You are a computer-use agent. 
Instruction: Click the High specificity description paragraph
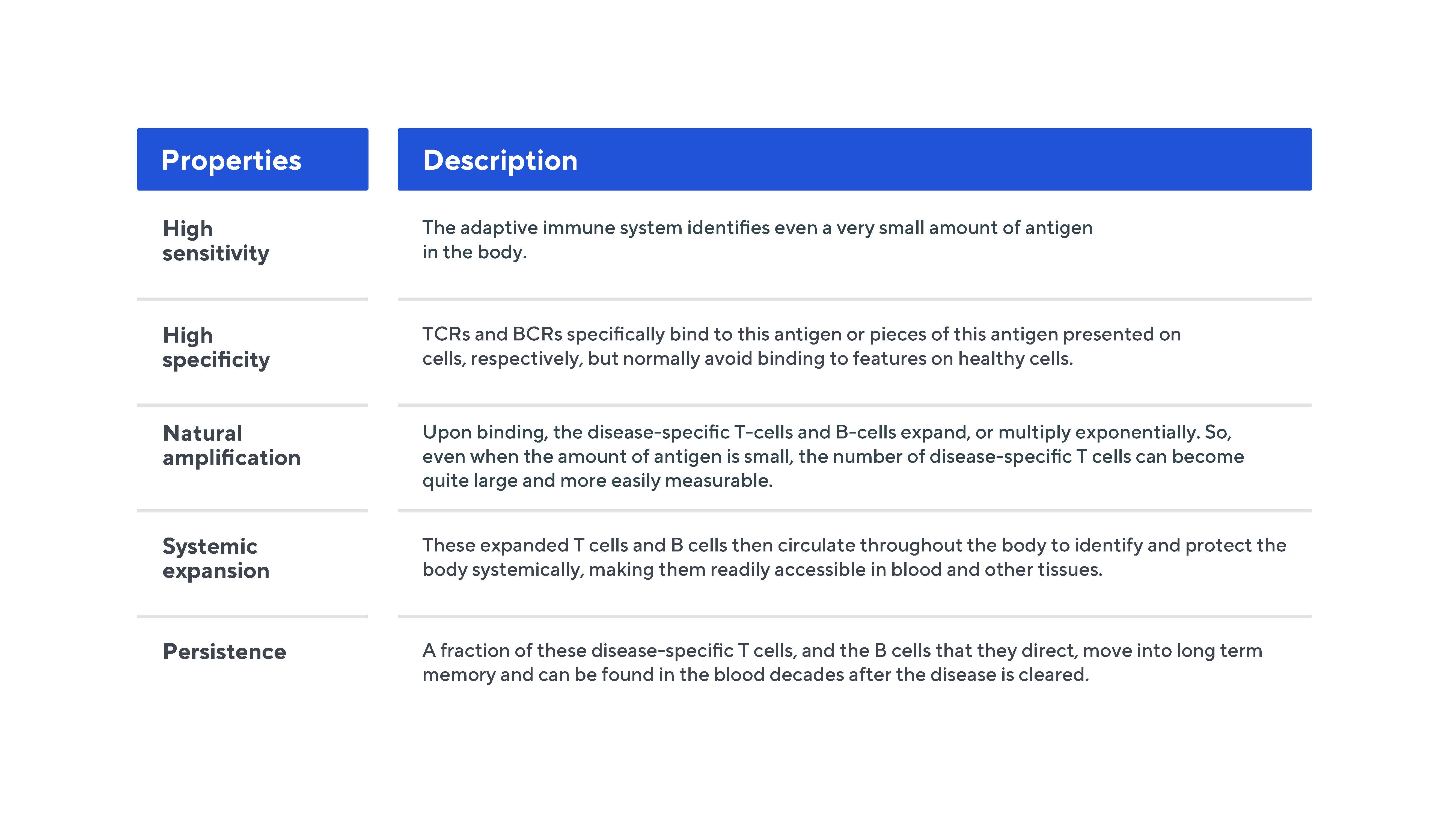(801, 346)
